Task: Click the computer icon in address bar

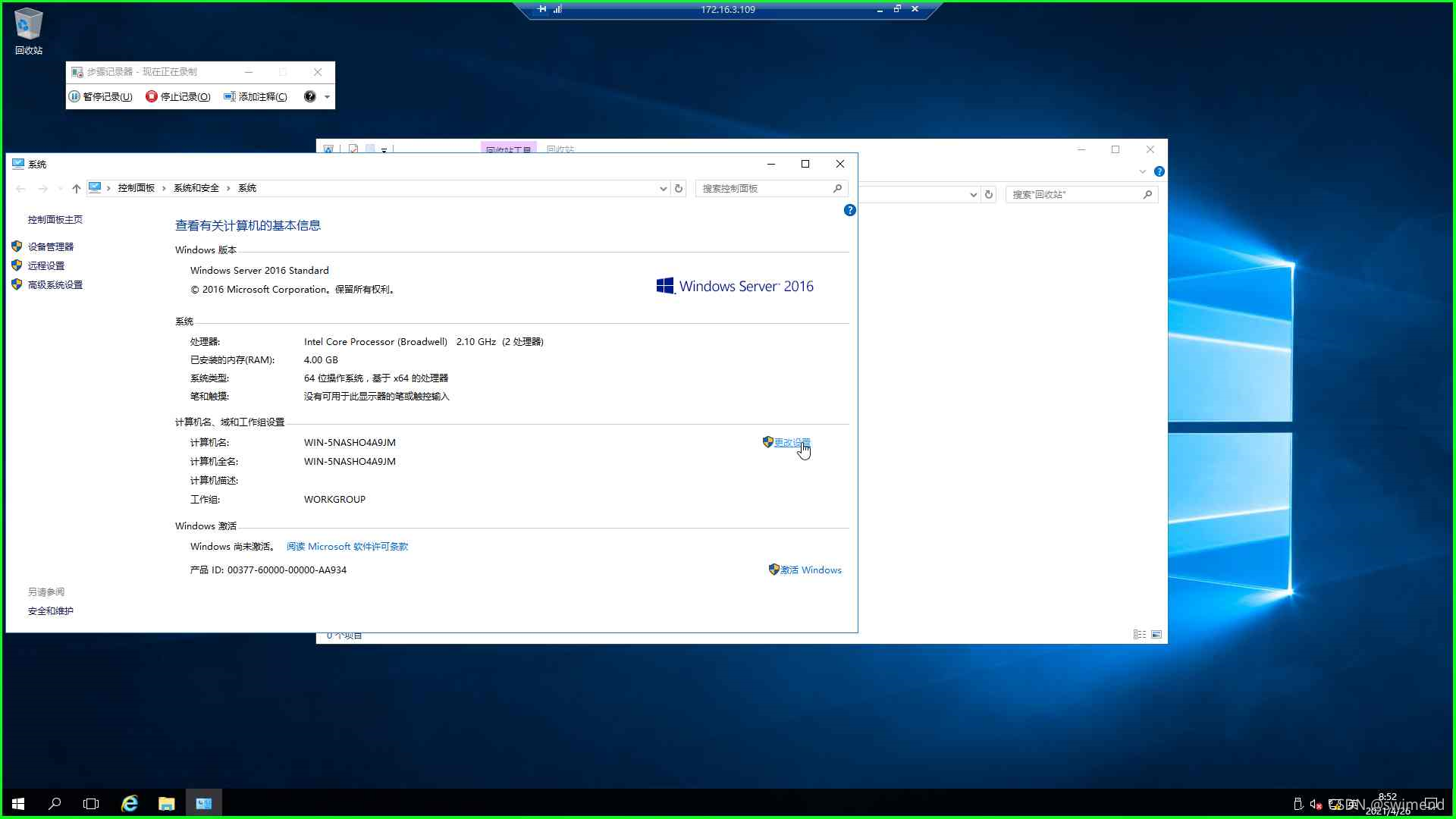Action: [x=95, y=187]
